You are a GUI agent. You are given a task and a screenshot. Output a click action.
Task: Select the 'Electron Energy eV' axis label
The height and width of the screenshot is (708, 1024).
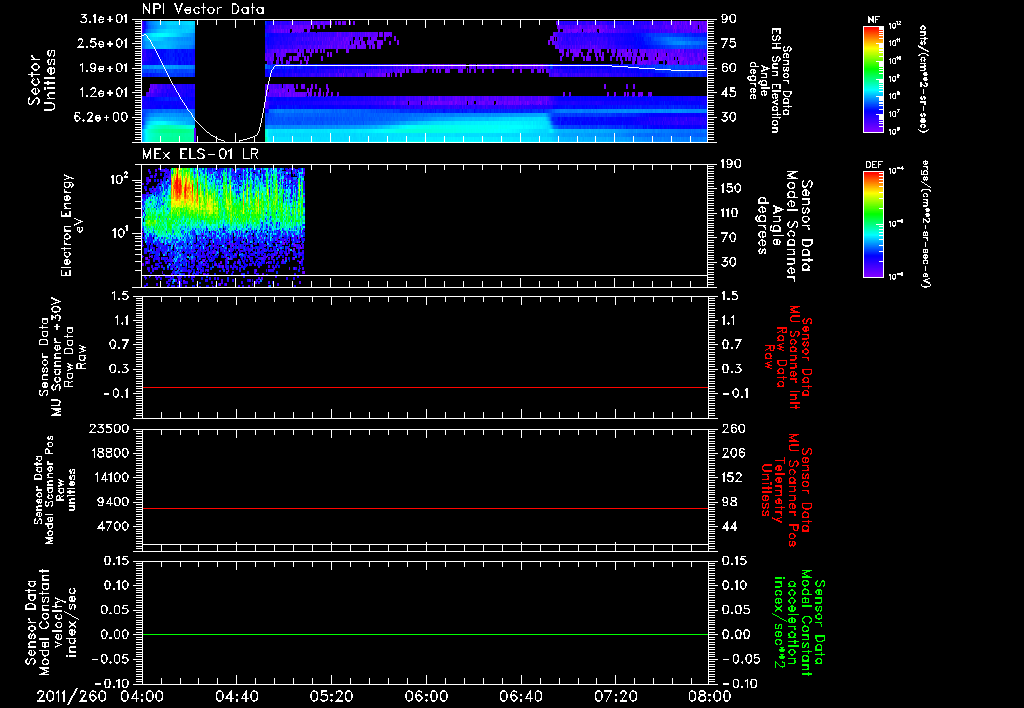[72, 225]
